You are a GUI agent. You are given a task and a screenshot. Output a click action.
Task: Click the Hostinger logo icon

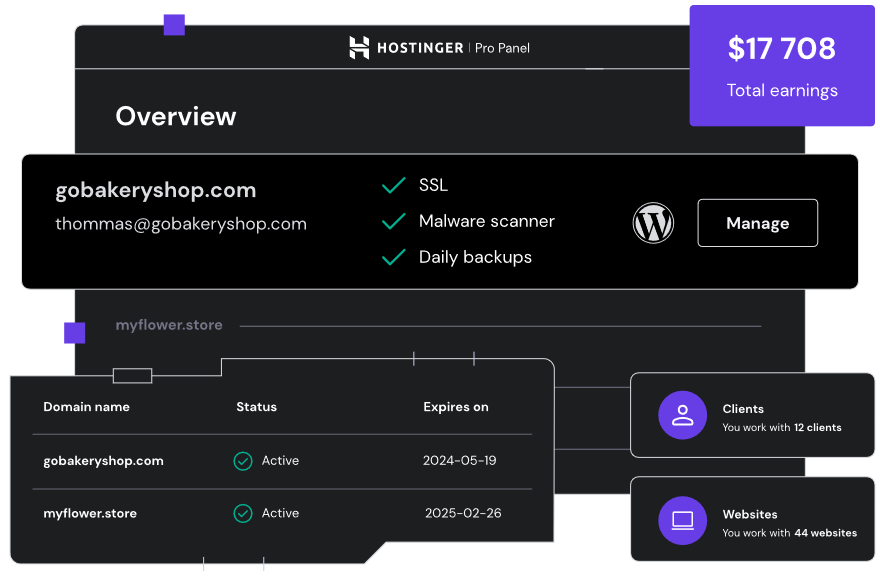[x=359, y=47]
